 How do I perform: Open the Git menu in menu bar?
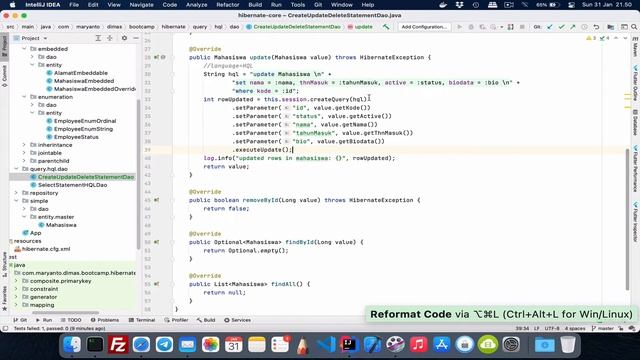(x=318, y=5)
